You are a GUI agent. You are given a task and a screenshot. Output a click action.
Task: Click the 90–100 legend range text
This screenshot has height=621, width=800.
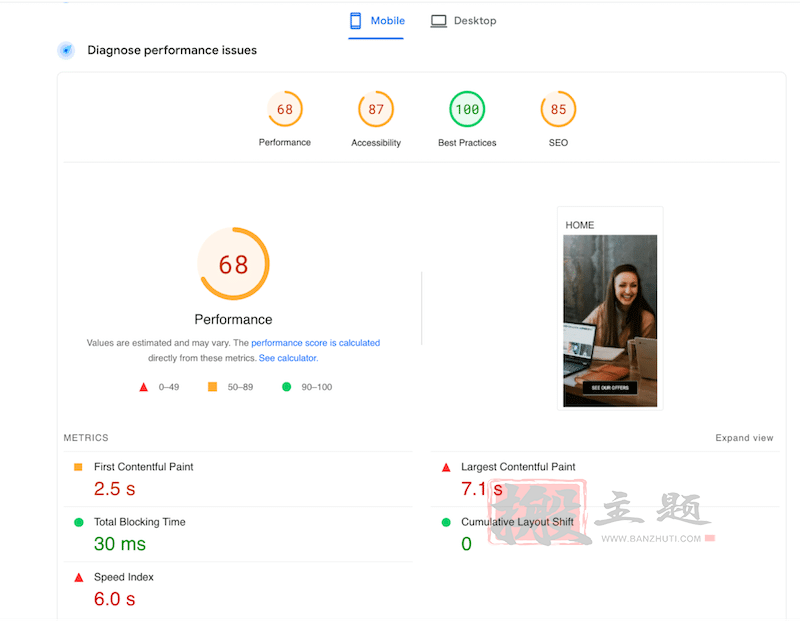pyautogui.click(x=317, y=387)
